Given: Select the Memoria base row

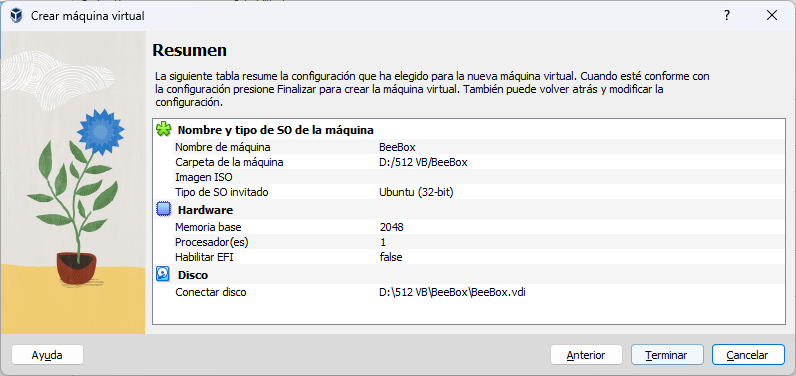Looking at the screenshot, I should pos(479,227).
